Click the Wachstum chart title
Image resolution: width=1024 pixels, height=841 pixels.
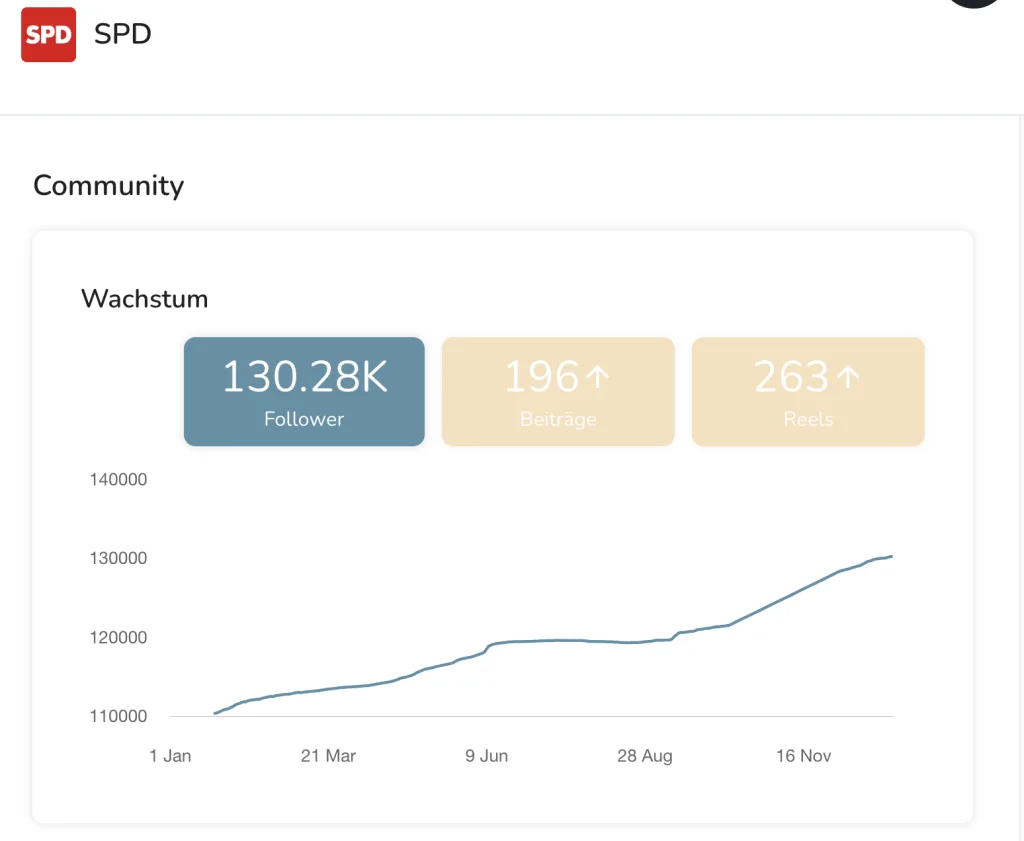click(x=144, y=298)
